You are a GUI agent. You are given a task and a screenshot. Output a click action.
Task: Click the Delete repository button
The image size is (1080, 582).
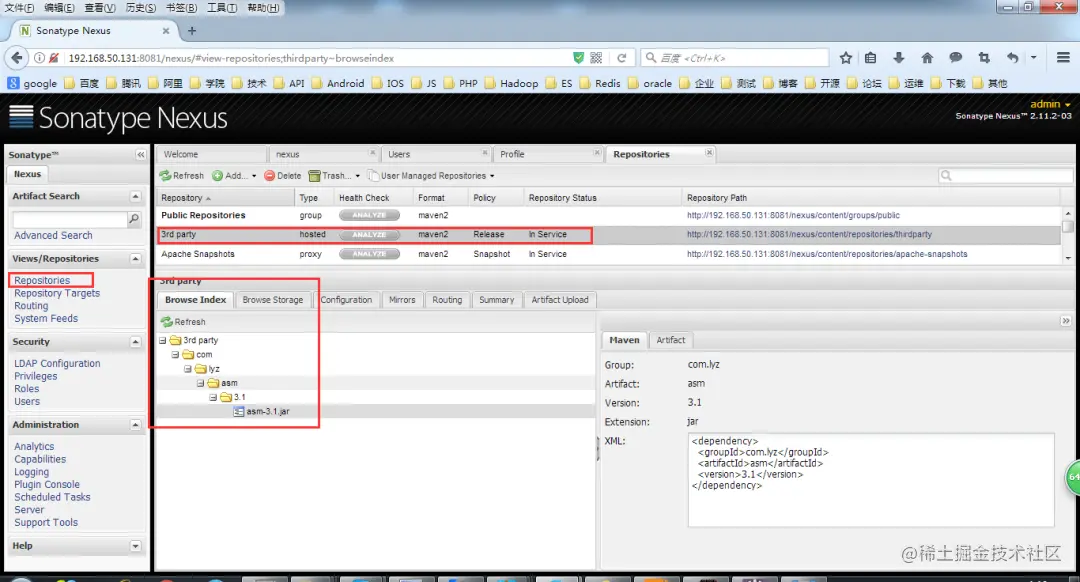coord(282,176)
